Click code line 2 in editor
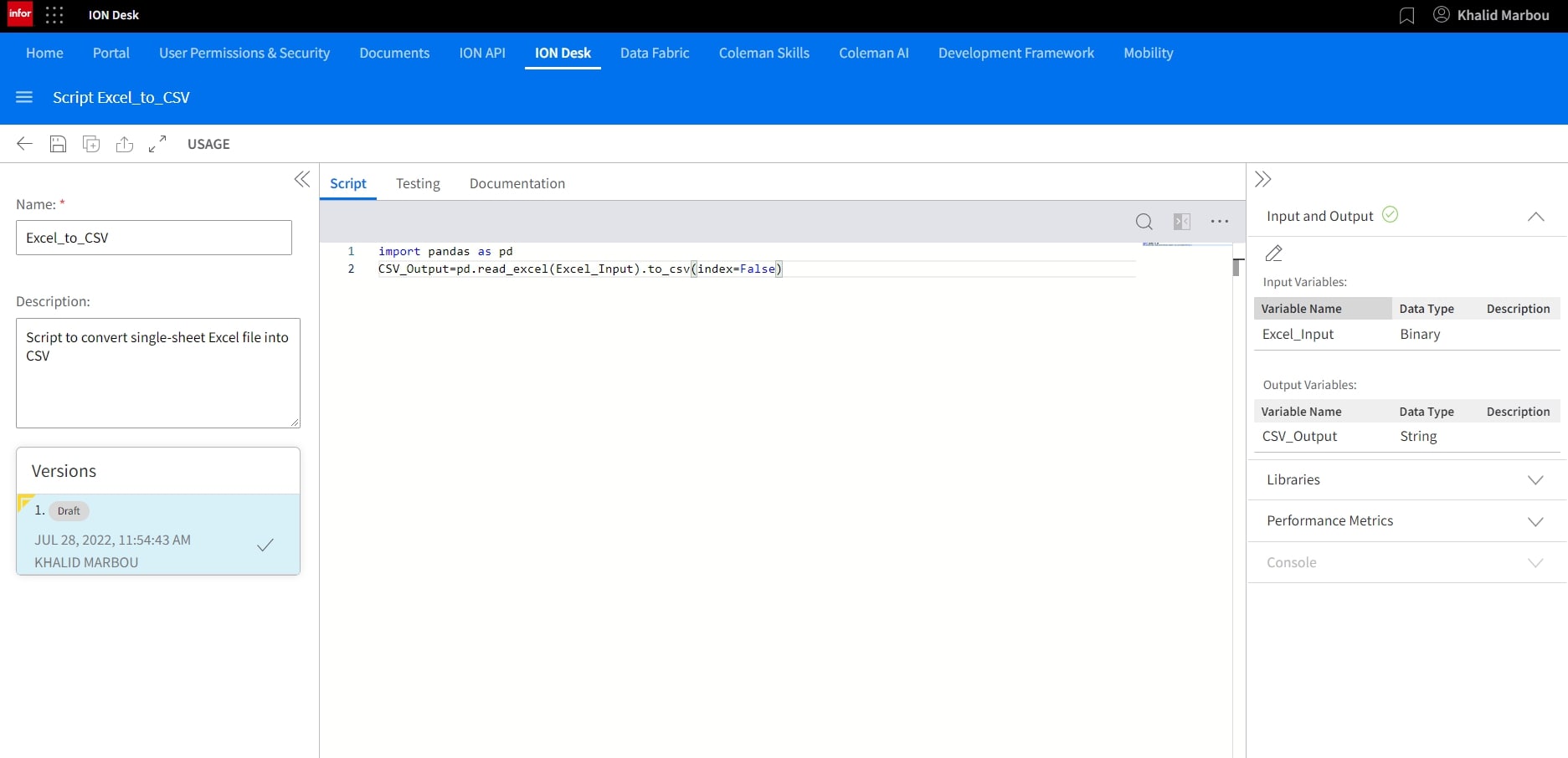Viewport: 1568px width, 758px height. coord(579,269)
